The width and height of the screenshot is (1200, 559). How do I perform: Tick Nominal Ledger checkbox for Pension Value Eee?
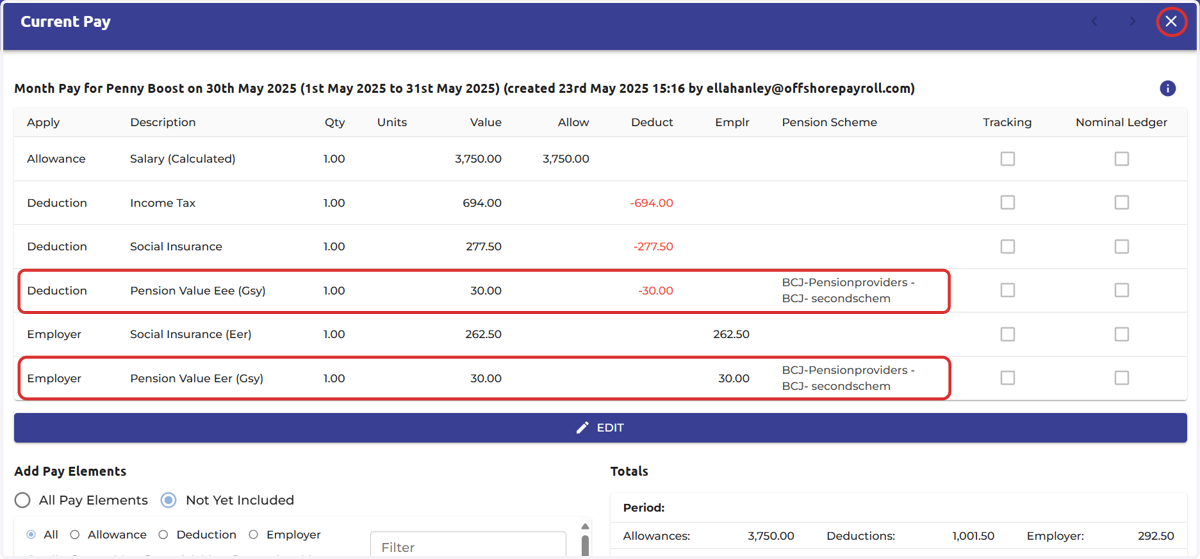point(1121,290)
